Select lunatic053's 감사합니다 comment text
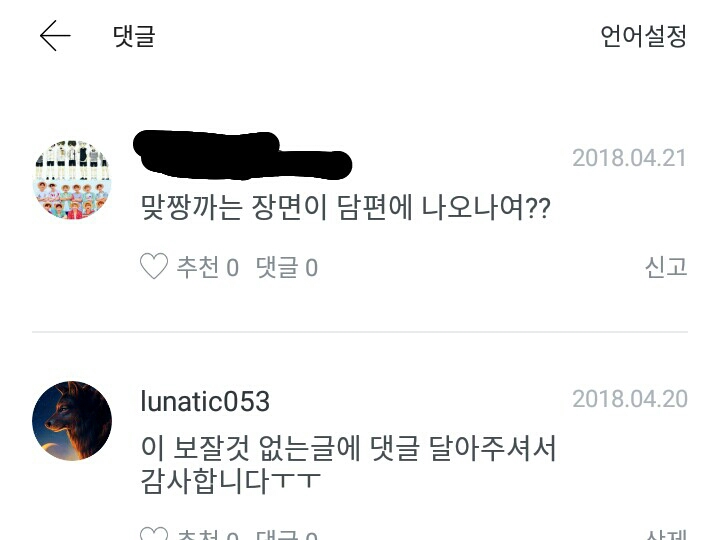 [349, 465]
